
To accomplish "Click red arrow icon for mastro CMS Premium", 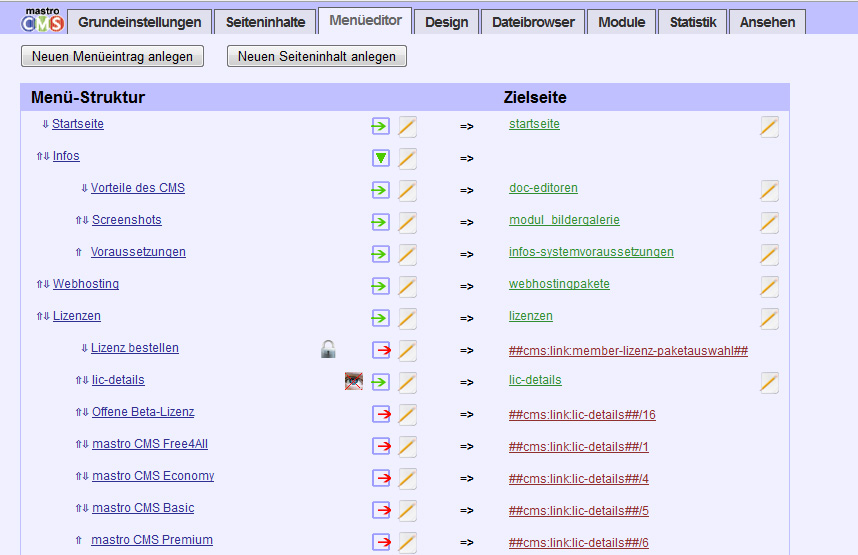I will (381, 542).
